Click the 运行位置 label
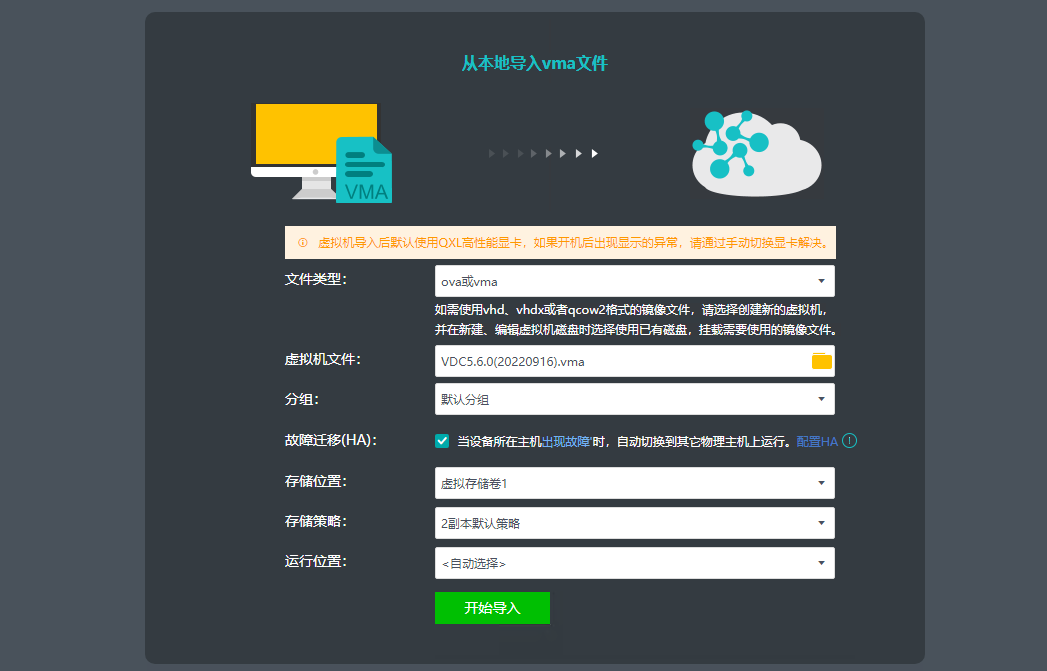This screenshot has width=1047, height=671. (316, 562)
